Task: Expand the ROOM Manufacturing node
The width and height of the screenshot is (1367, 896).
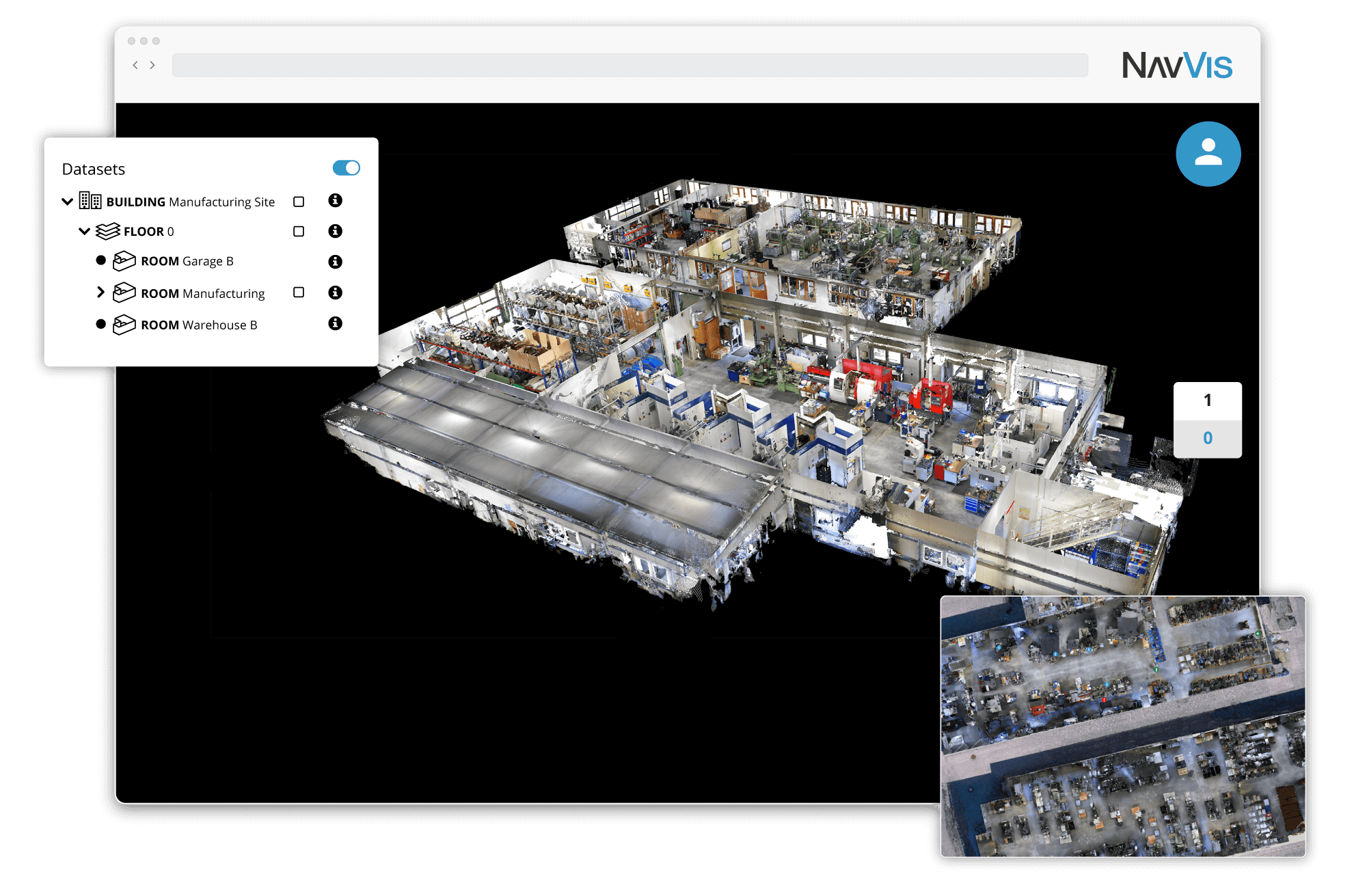Action: (x=100, y=293)
